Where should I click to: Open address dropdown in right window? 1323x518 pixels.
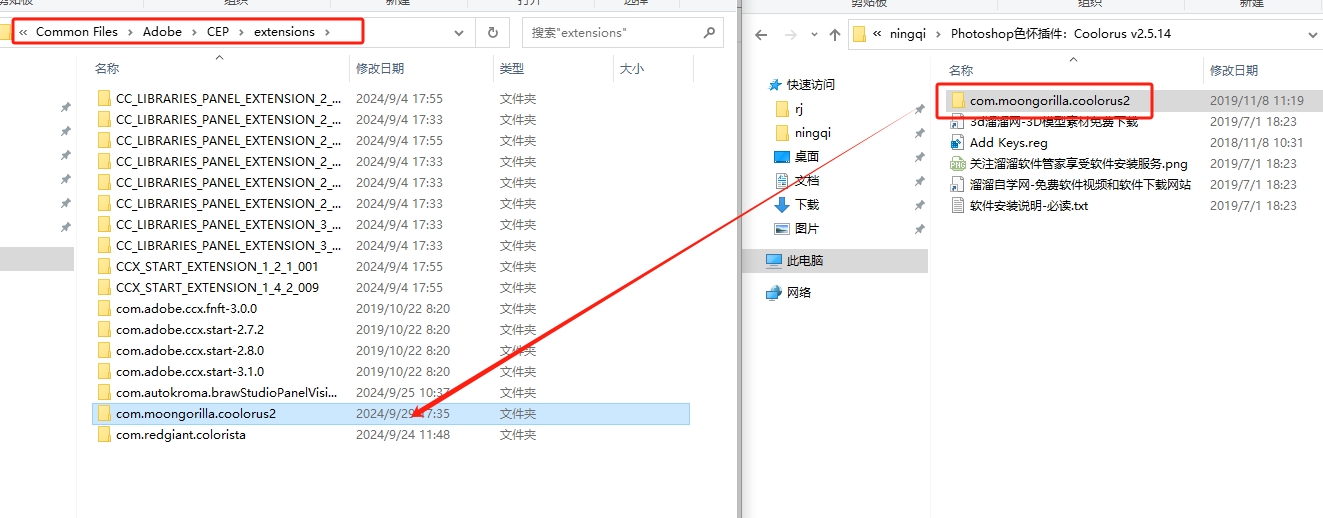click(1313, 34)
